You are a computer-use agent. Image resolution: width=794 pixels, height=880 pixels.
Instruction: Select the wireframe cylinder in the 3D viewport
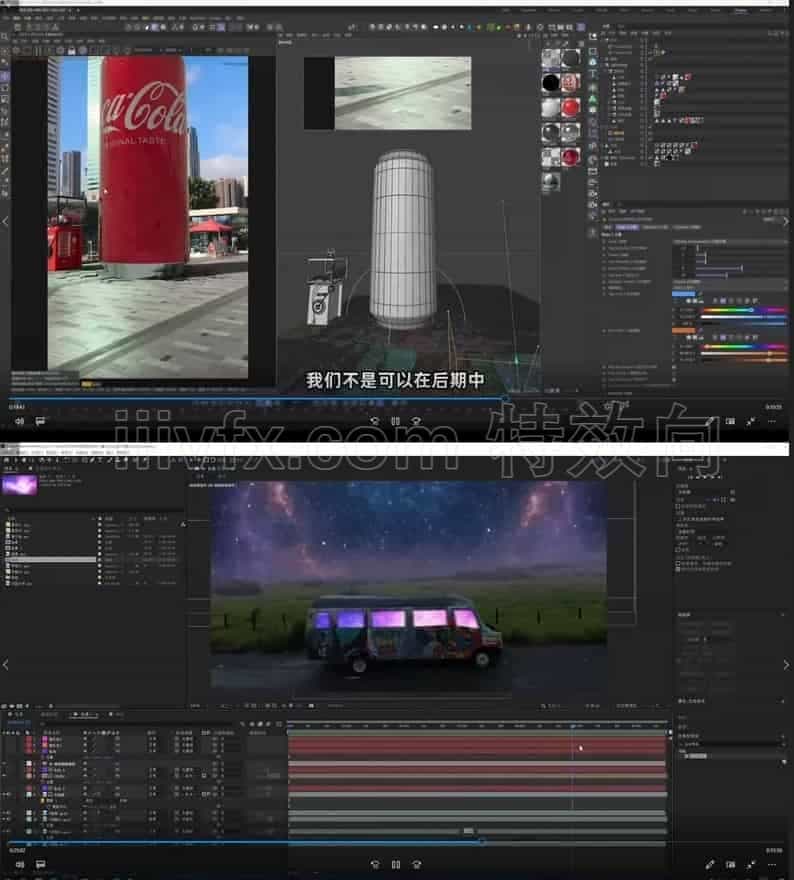(402, 239)
